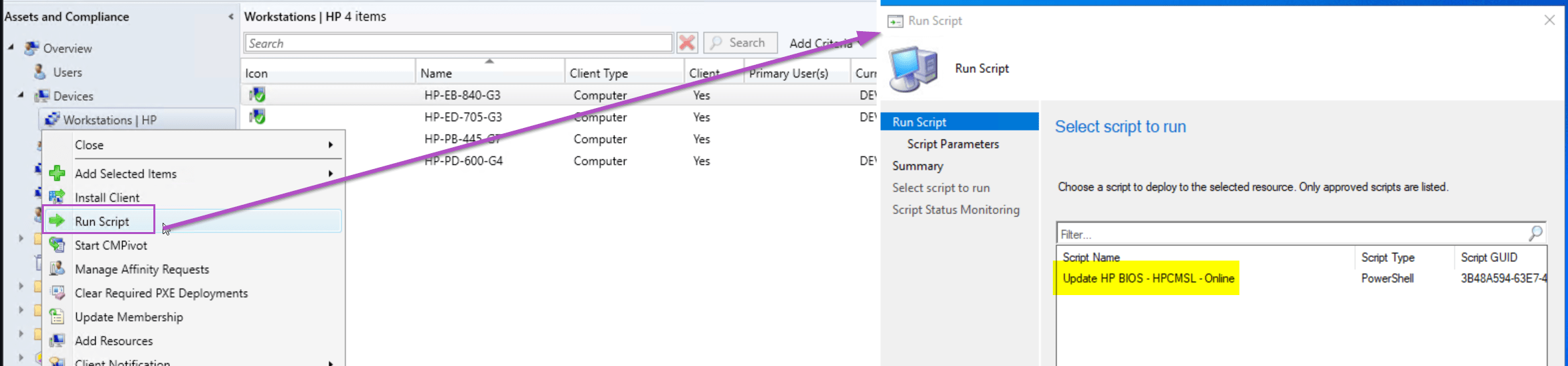Click the red X clear search icon
Screen dimensions: 1568x366
click(687, 43)
